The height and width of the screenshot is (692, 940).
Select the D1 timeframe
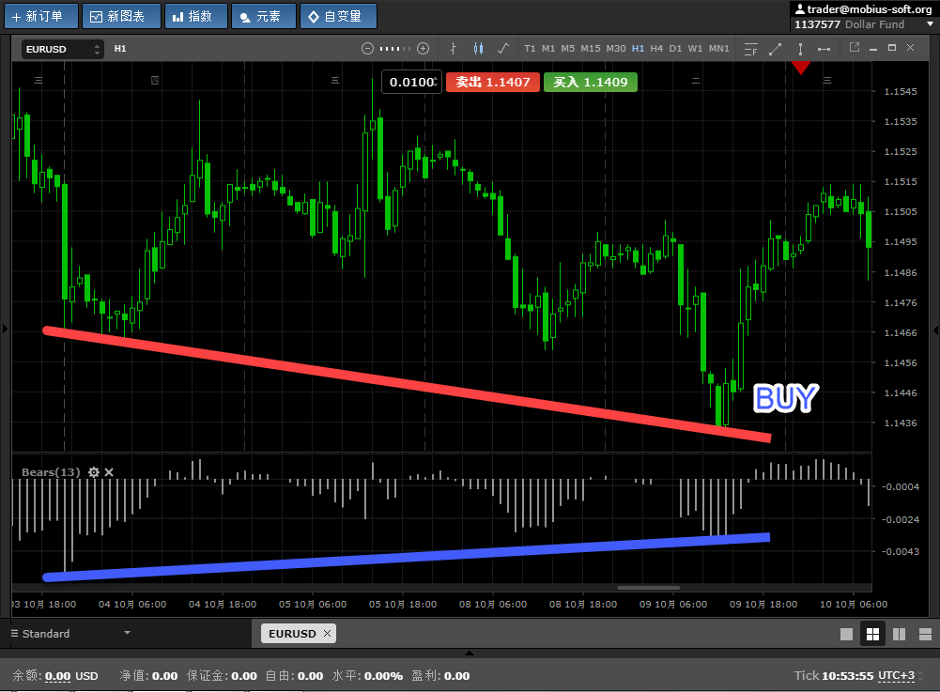tap(675, 48)
